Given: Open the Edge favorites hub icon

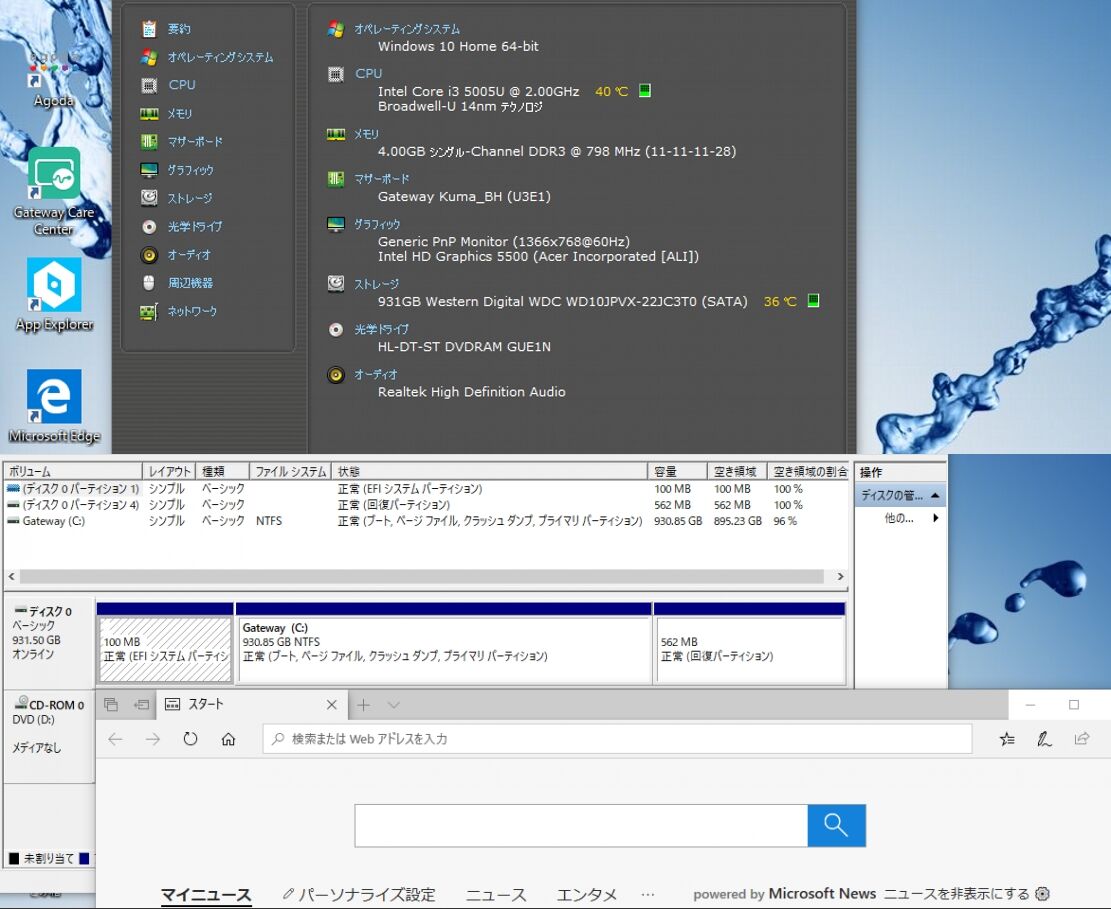Looking at the screenshot, I should coord(1007,740).
